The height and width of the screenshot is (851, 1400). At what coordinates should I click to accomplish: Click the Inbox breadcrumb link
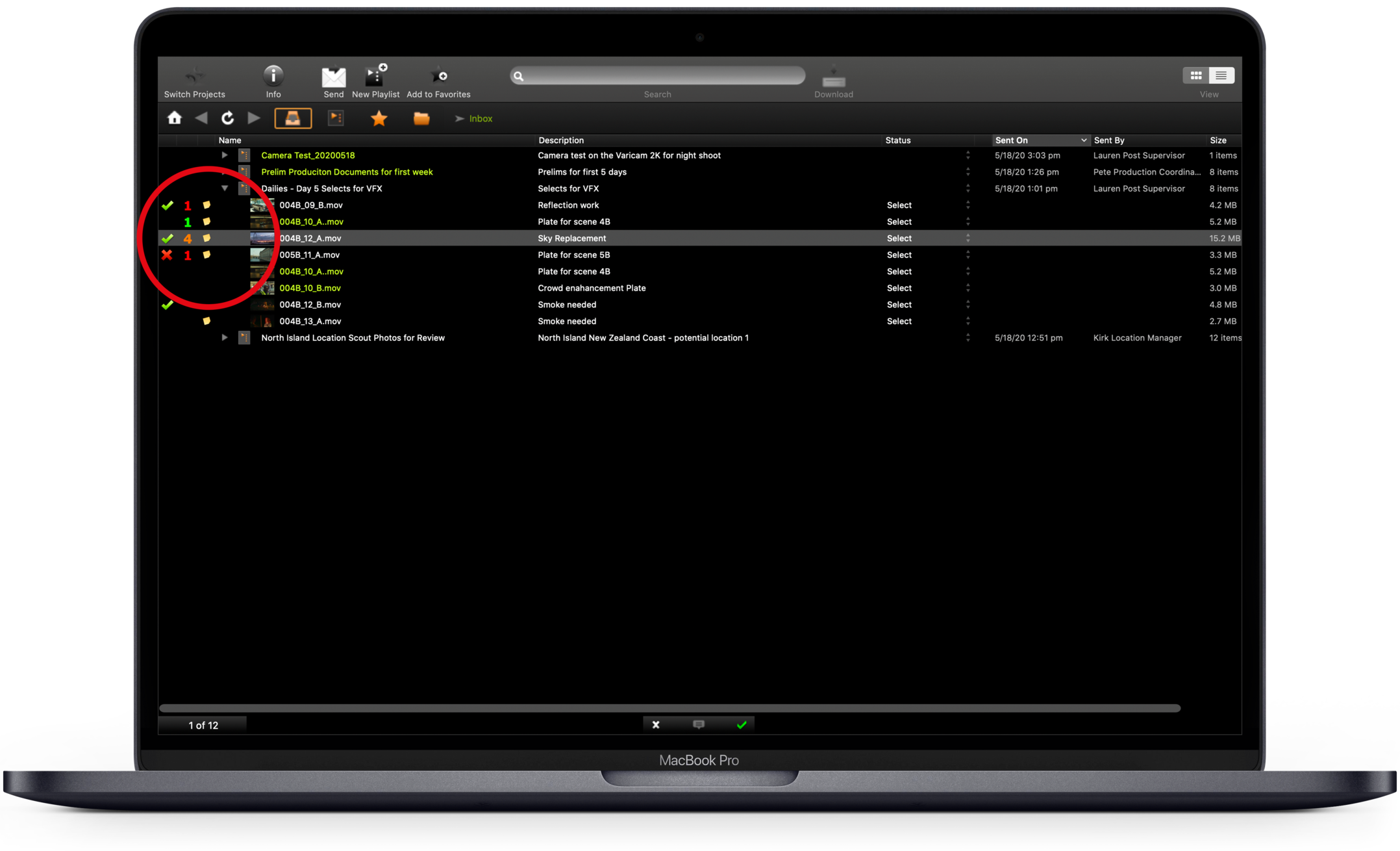pyautogui.click(x=481, y=119)
